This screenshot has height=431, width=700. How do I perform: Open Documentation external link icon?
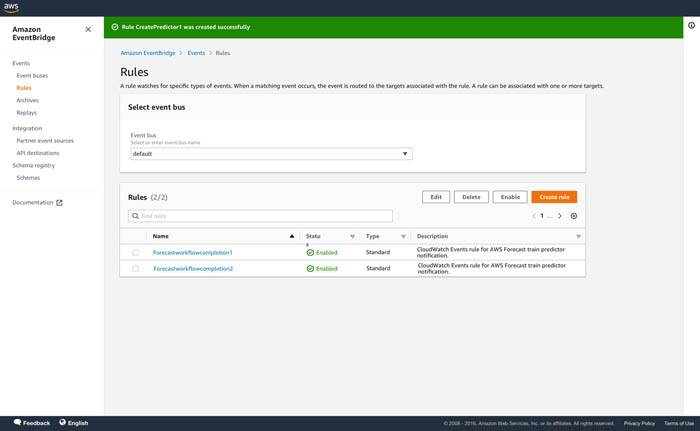tap(59, 203)
